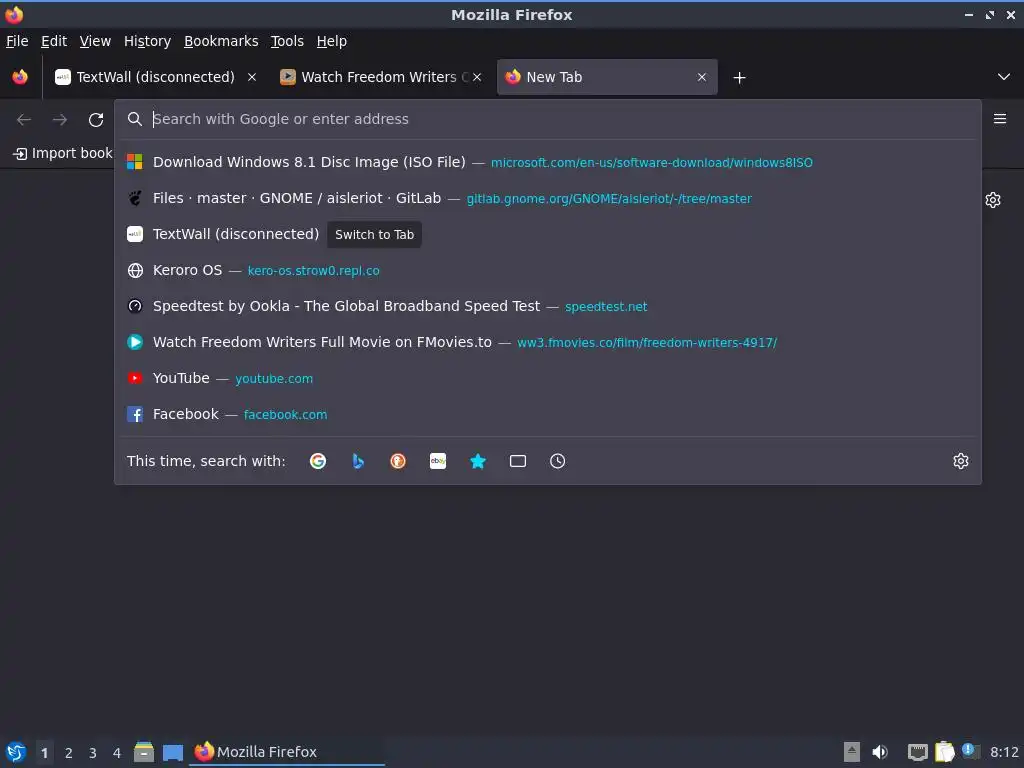Open the system start menu icon

16,752
